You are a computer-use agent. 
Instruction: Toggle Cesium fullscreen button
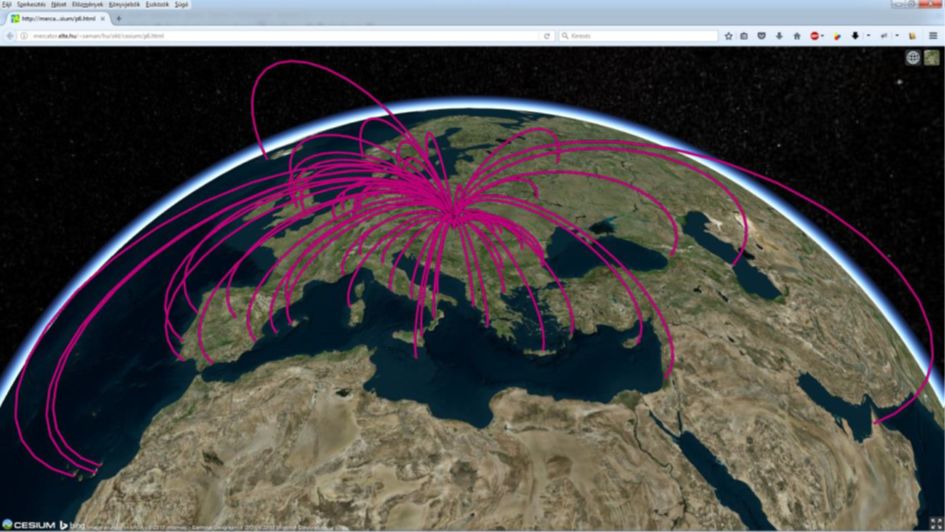tap(936, 524)
